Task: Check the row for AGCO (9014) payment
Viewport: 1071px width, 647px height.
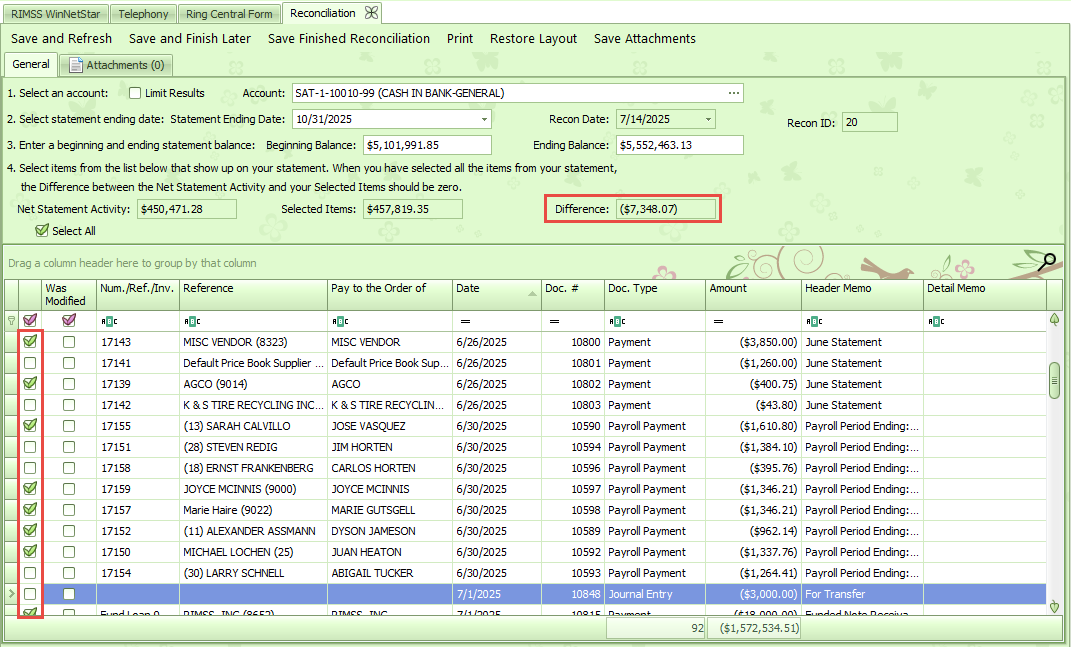Action: click(x=30, y=384)
